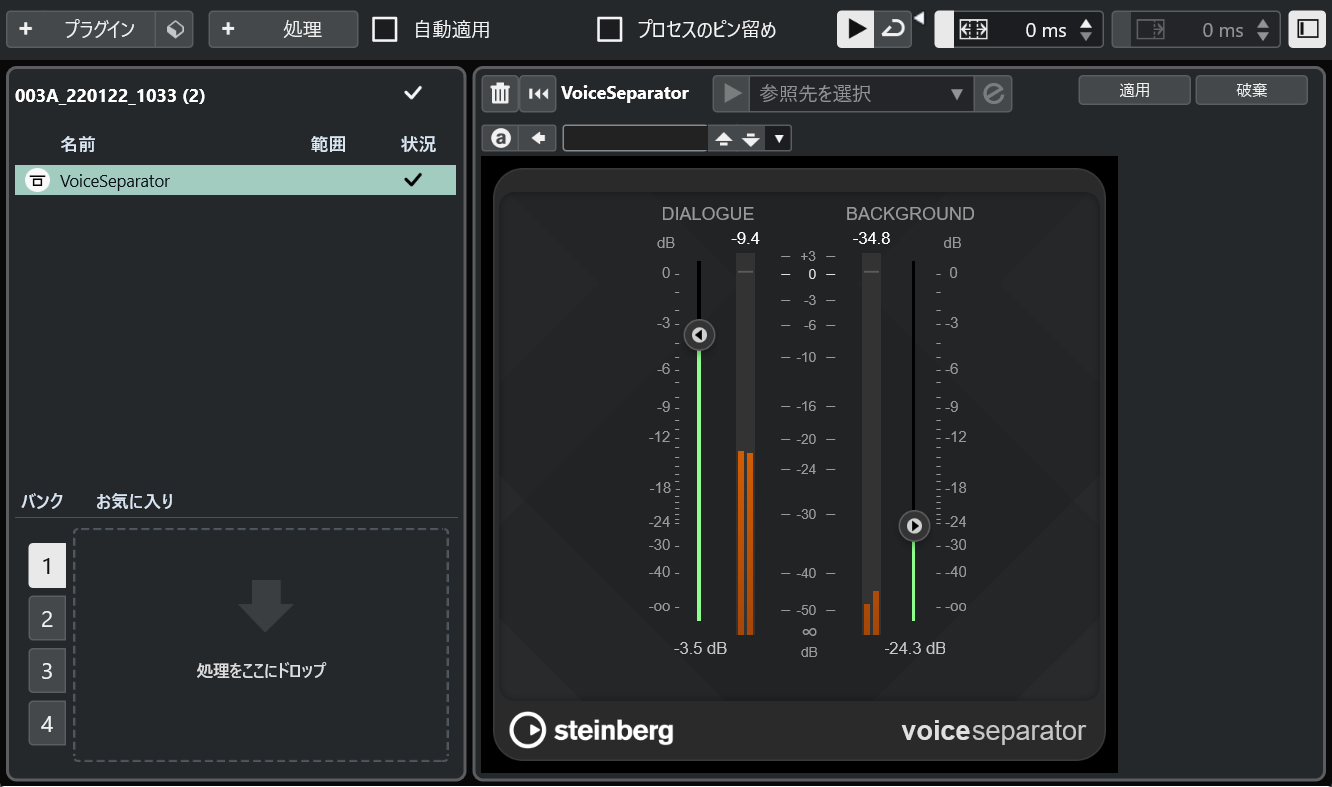The height and width of the screenshot is (787, 1332).
Task: Click the empty preset name field
Action: point(635,138)
